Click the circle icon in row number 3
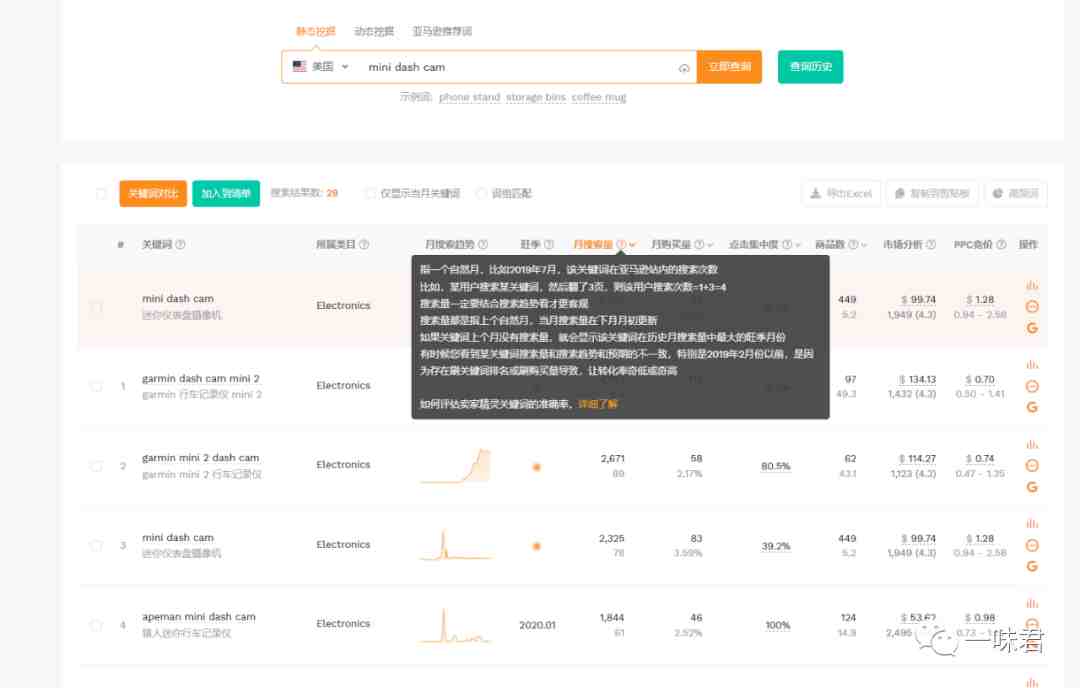Viewport: 1080px width, 688px height. coord(1032,545)
